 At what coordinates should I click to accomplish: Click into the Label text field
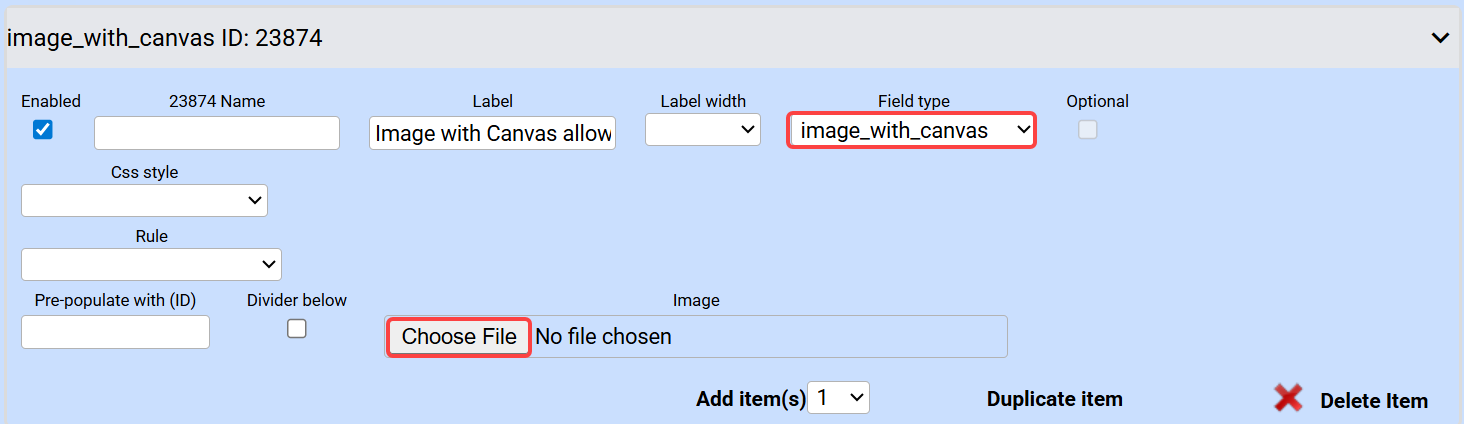pyautogui.click(x=492, y=133)
